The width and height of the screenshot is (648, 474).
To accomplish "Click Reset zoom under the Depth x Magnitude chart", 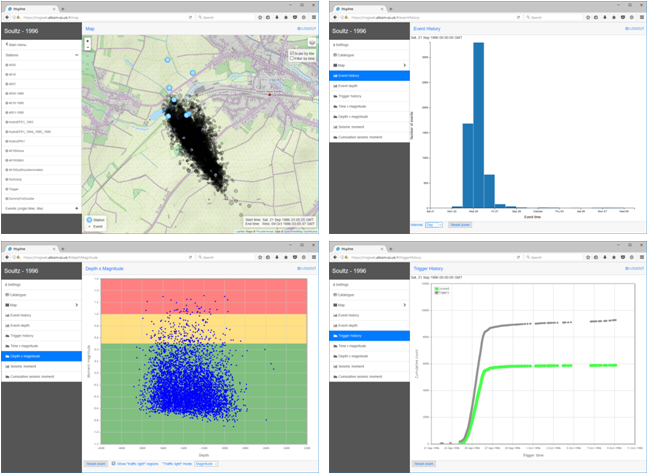I will tap(96, 464).
